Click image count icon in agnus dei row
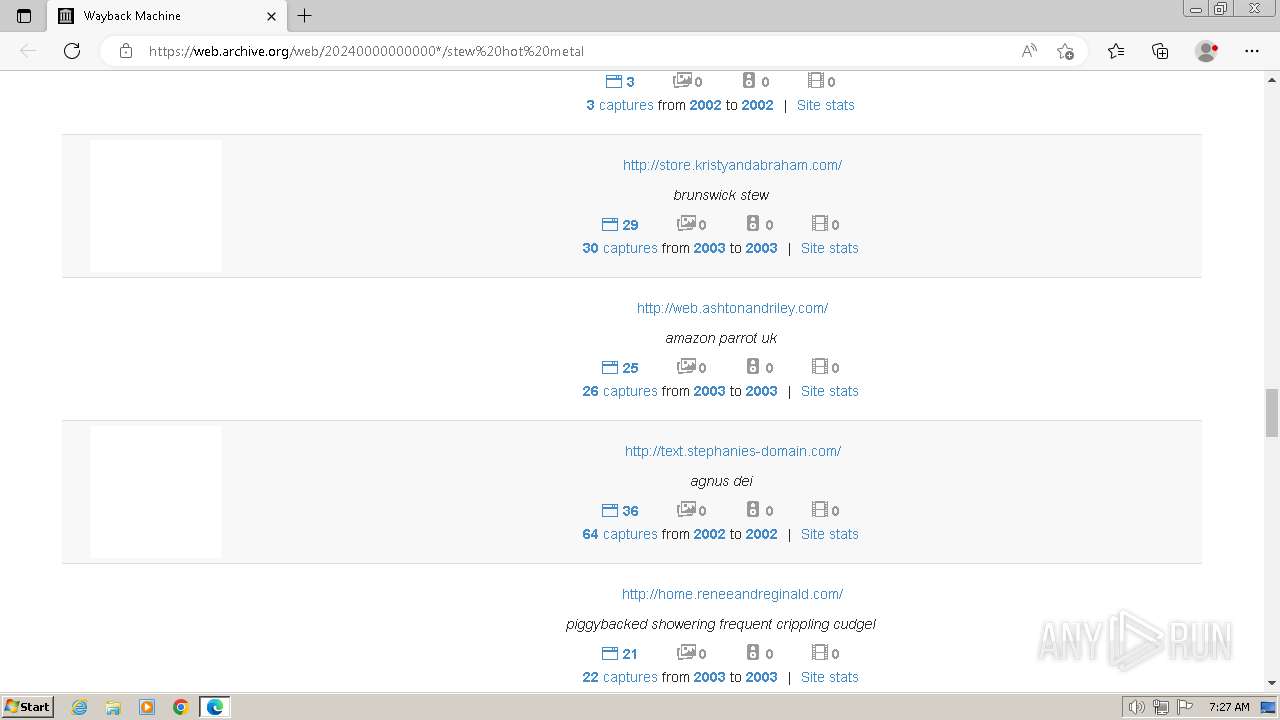Screen dimensions: 1280x720 pyautogui.click(x=691, y=510)
